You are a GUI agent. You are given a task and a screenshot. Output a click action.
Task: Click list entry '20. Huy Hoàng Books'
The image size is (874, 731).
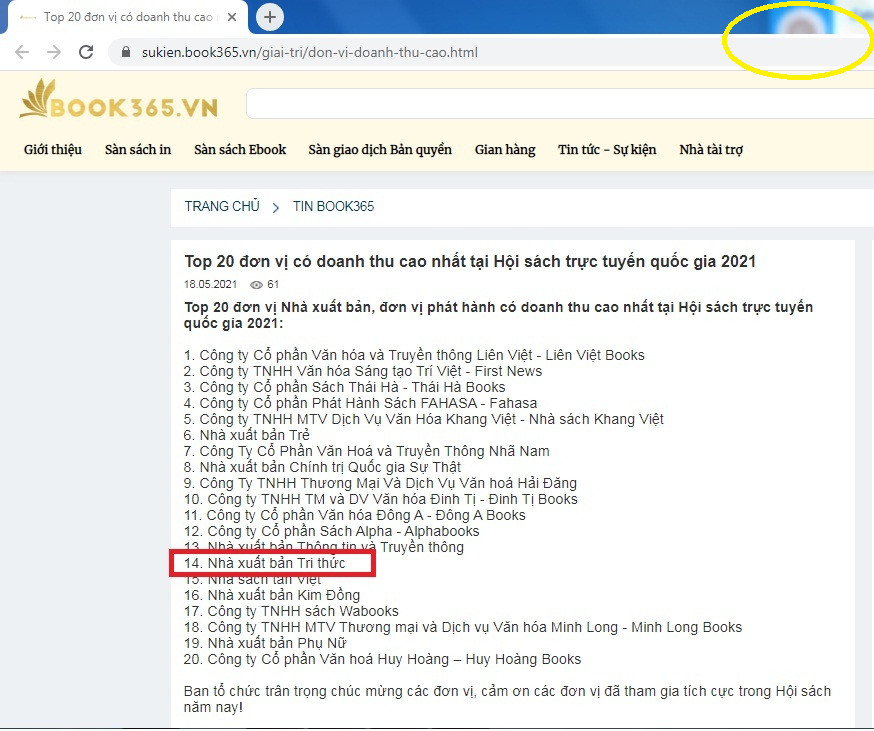382,660
